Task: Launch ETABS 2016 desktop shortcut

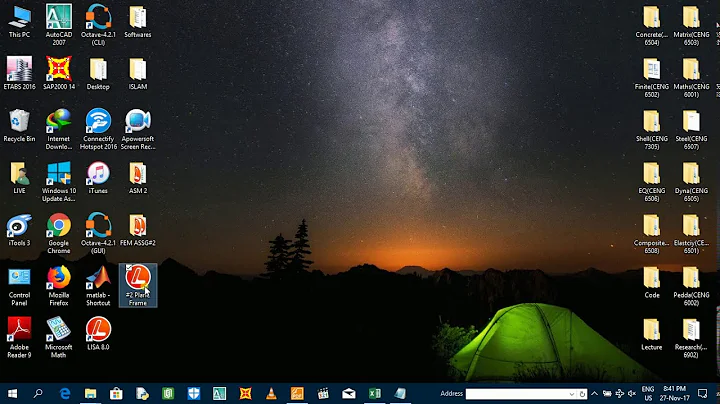Action: pyautogui.click(x=19, y=73)
